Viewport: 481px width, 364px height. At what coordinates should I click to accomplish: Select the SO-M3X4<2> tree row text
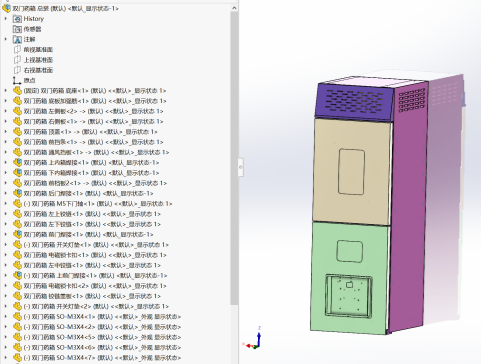coord(102,327)
